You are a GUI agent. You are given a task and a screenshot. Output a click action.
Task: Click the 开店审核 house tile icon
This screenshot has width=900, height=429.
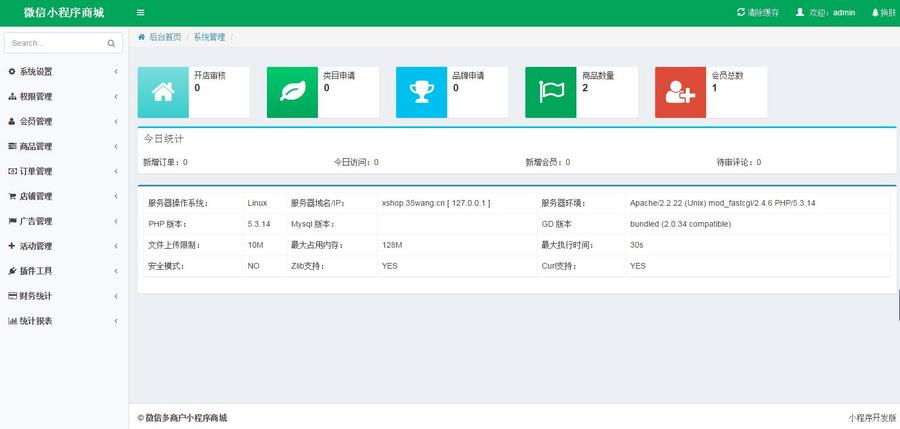[x=163, y=92]
